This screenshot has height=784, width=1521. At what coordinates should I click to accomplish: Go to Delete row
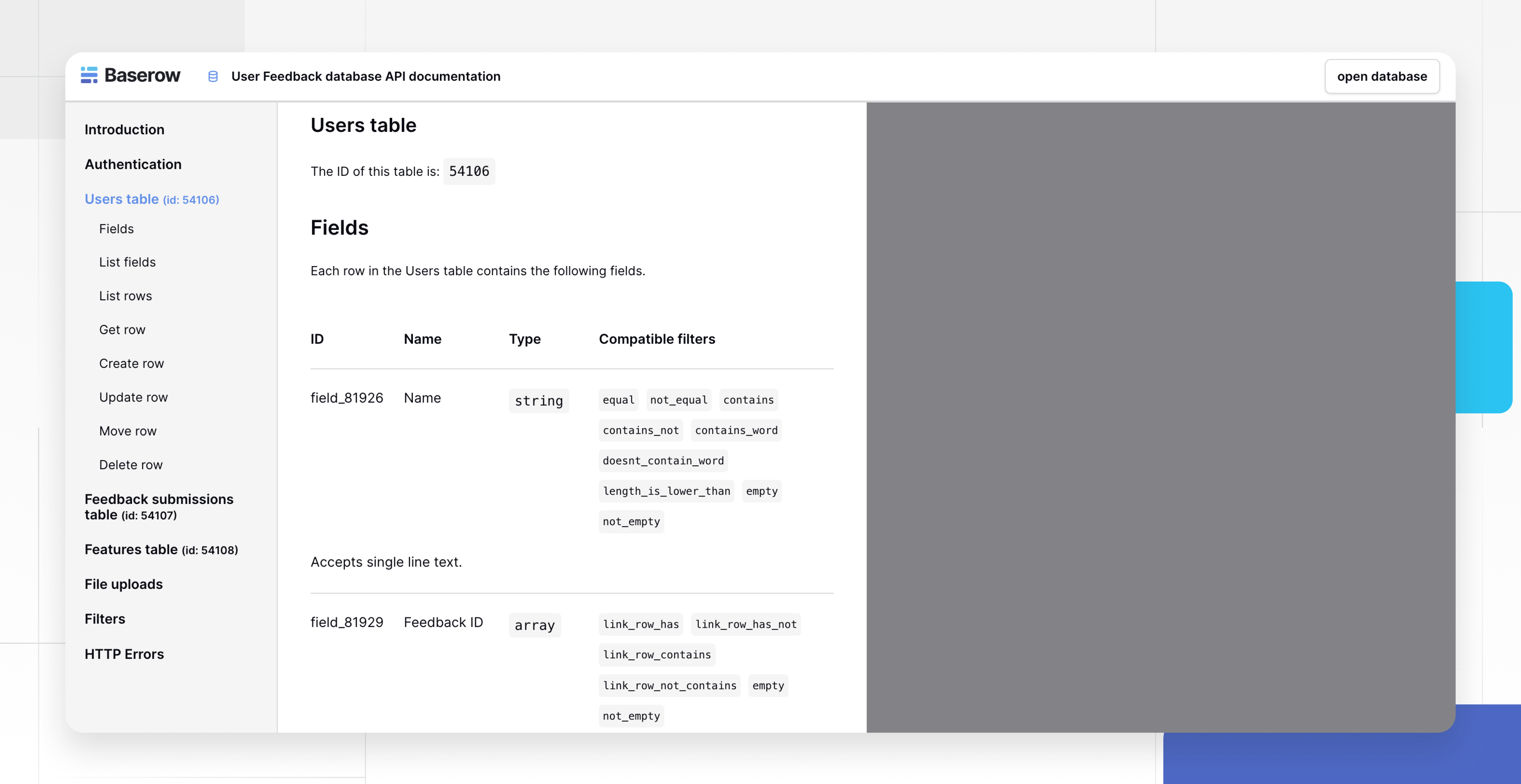pyautogui.click(x=130, y=465)
